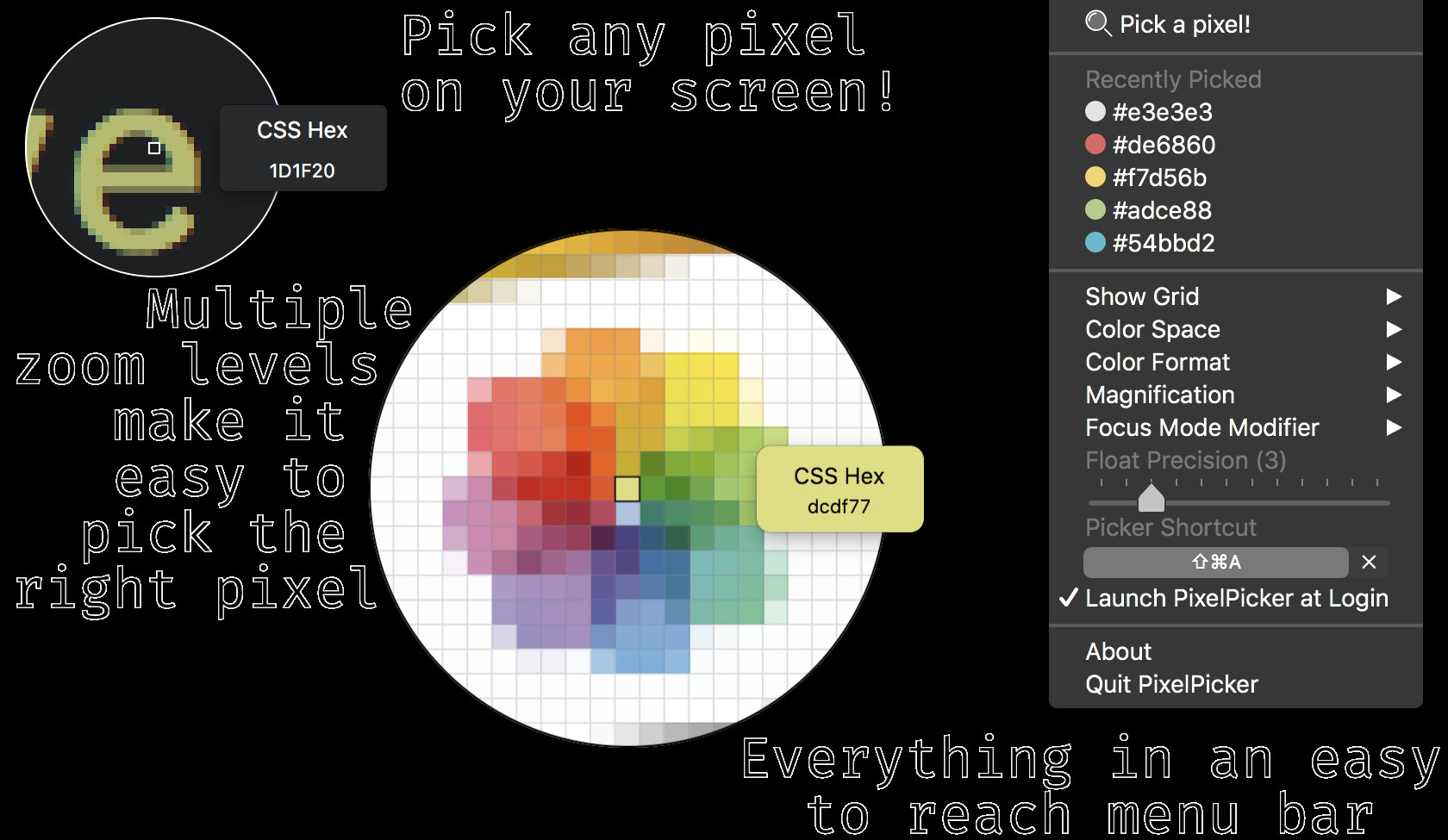Toggle Launch PixelPicker at Login checkmark

pyautogui.click(x=1070, y=598)
